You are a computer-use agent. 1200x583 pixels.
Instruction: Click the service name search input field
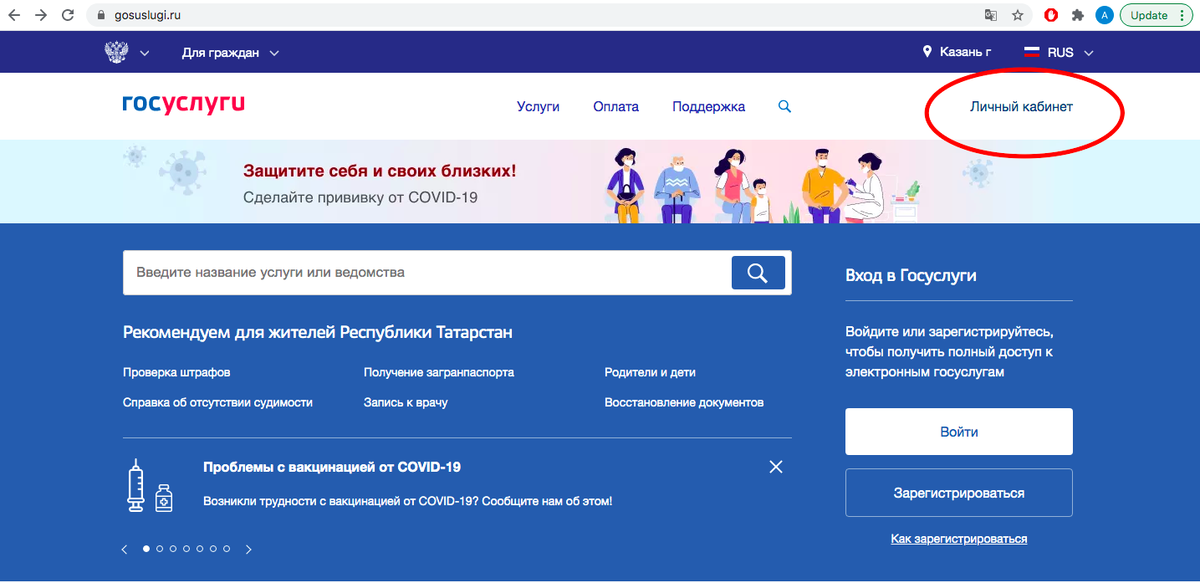tap(425, 272)
